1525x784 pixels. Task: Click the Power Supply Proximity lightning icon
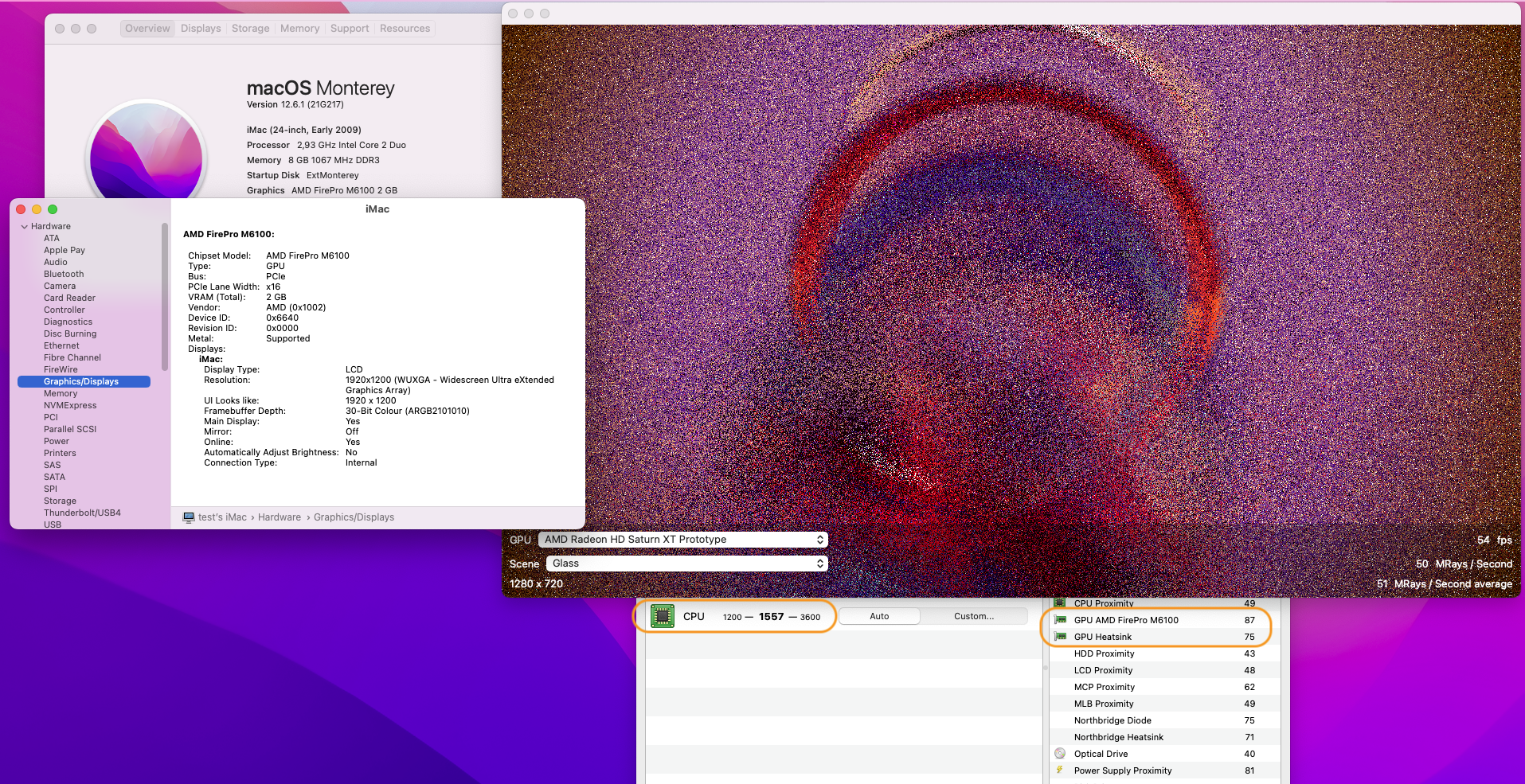click(1060, 770)
